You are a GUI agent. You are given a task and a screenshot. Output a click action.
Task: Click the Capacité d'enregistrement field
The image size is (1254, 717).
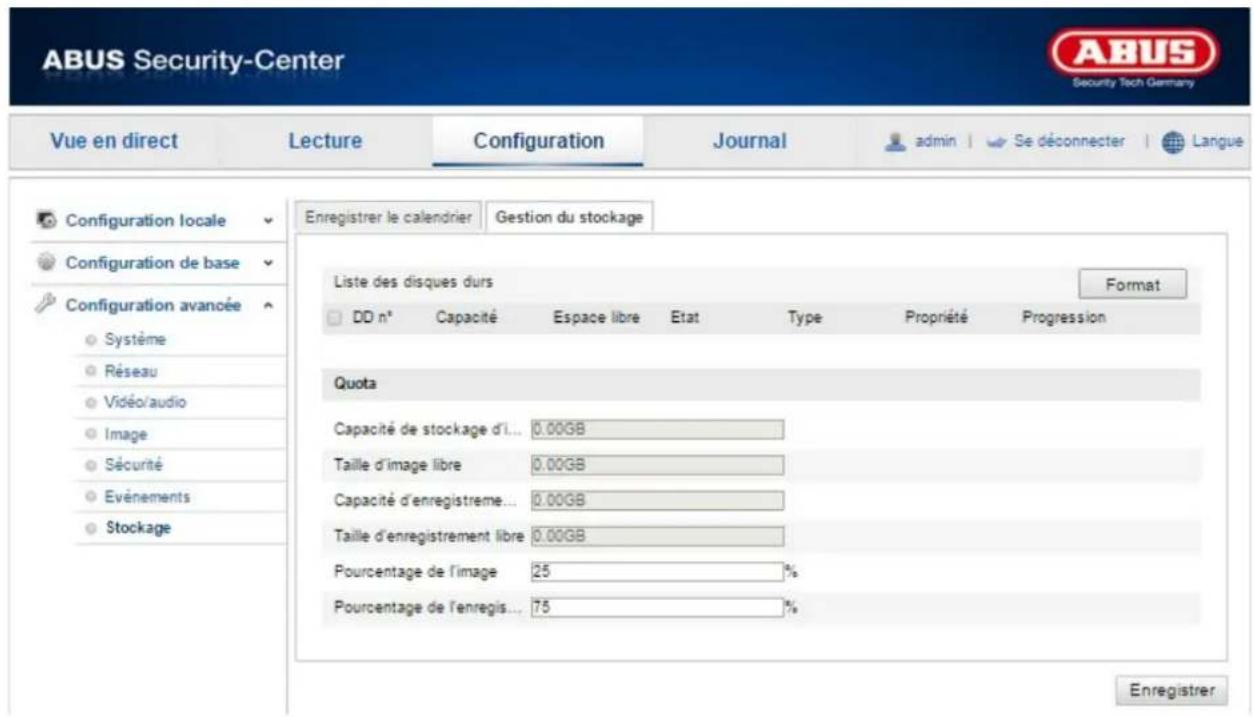click(656, 500)
